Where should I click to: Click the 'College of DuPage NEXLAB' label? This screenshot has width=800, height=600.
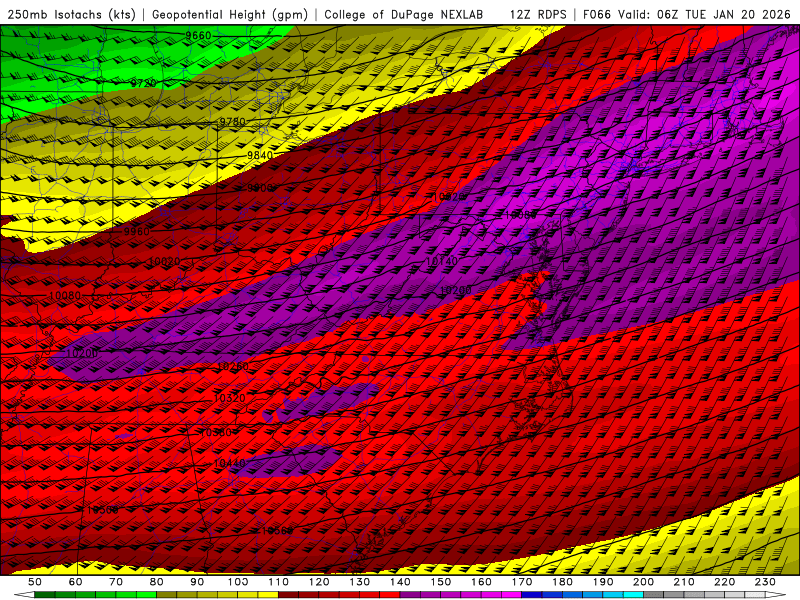pos(403,14)
